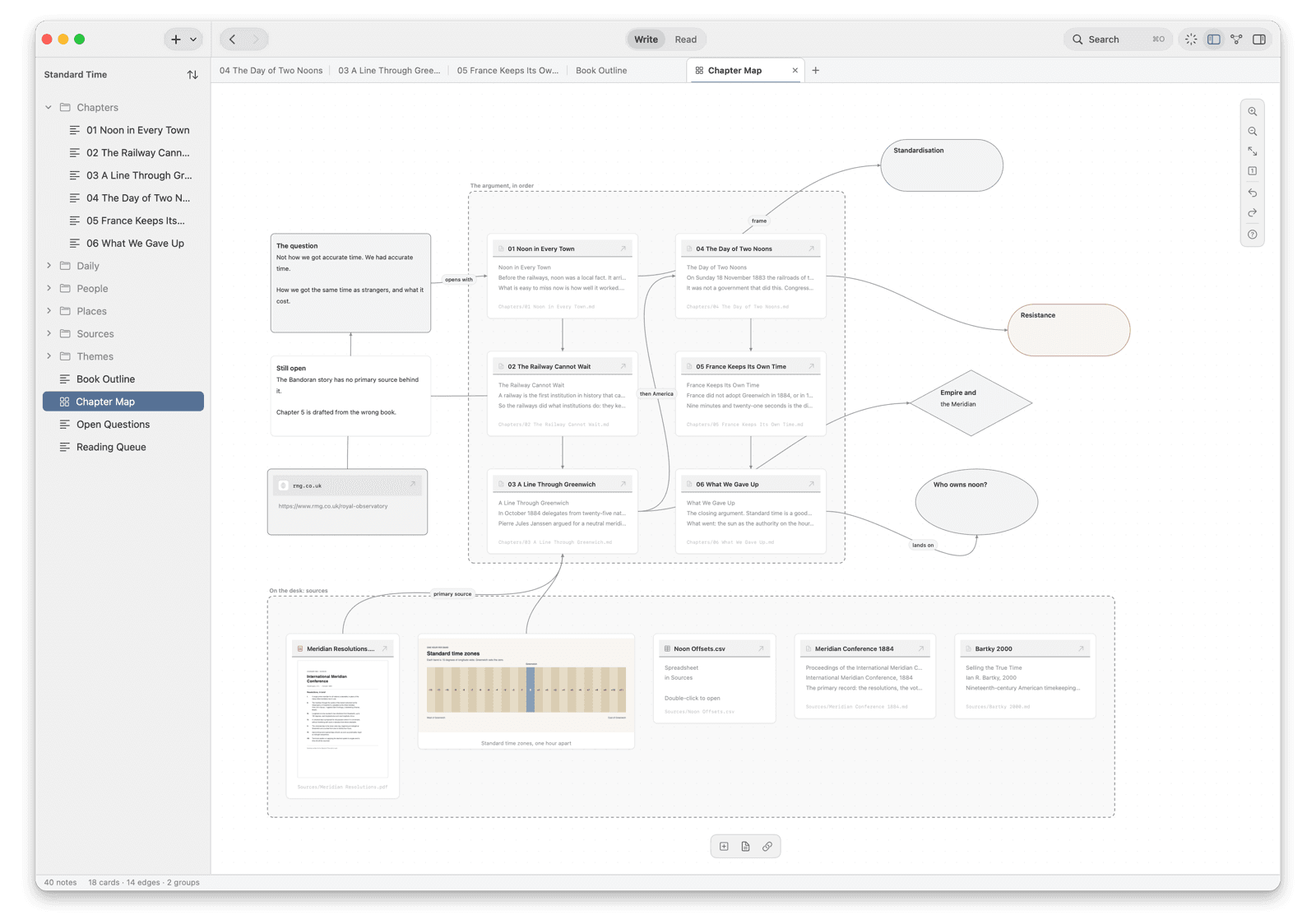Select the Standard time zones image card
Image resolution: width=1316 pixels, height=920 pixels.
point(526,691)
